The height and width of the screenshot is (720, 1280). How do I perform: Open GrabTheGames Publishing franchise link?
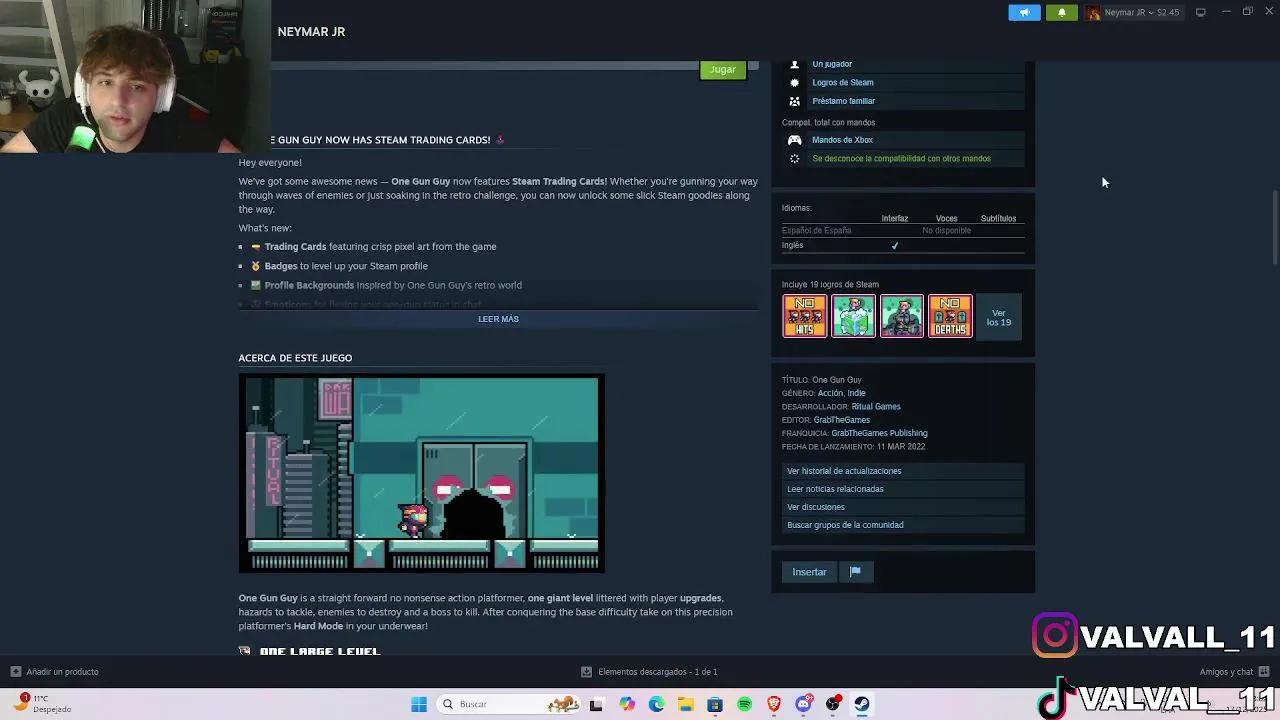pyautogui.click(x=879, y=433)
